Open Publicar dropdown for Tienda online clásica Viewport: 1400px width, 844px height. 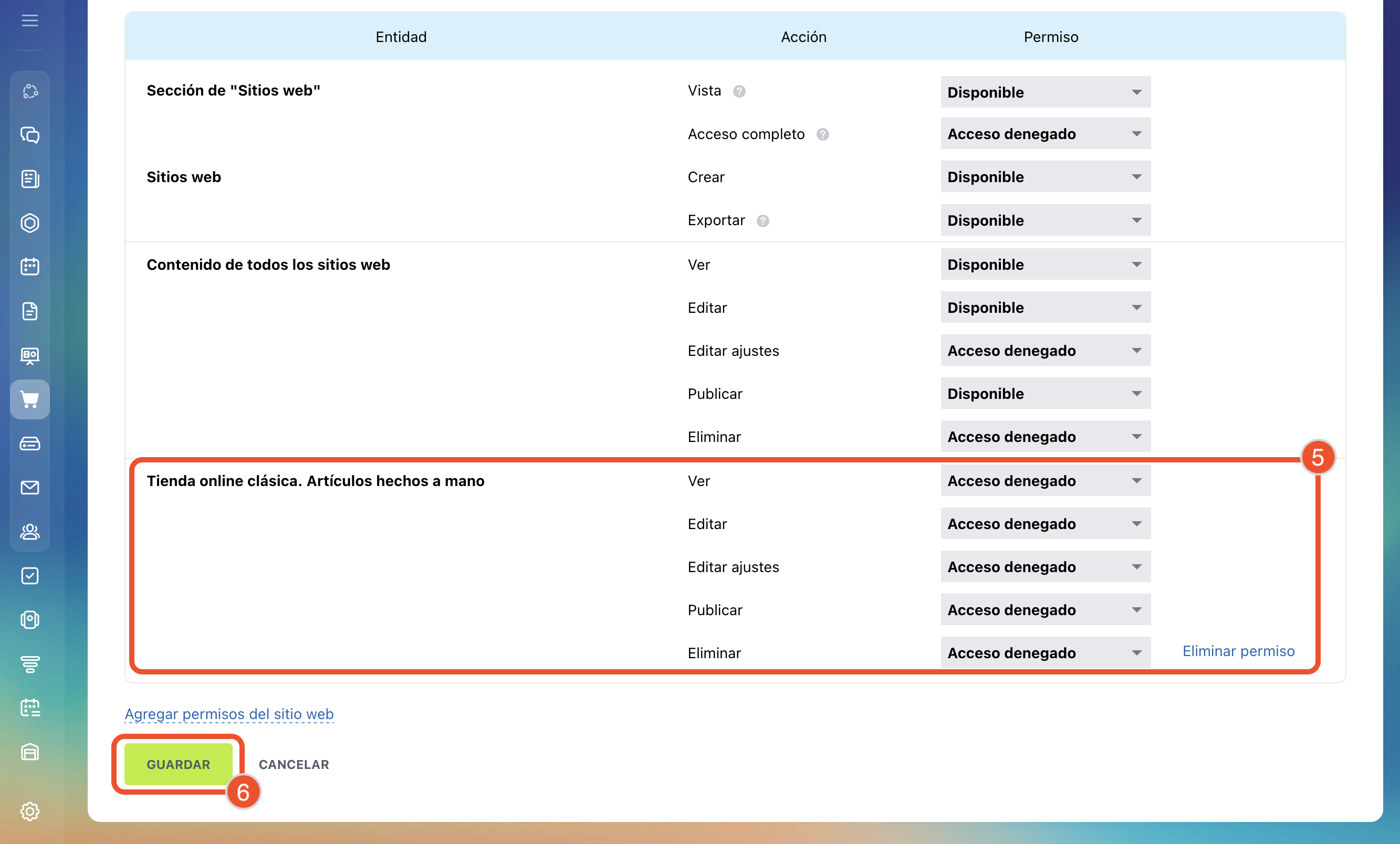1045,610
